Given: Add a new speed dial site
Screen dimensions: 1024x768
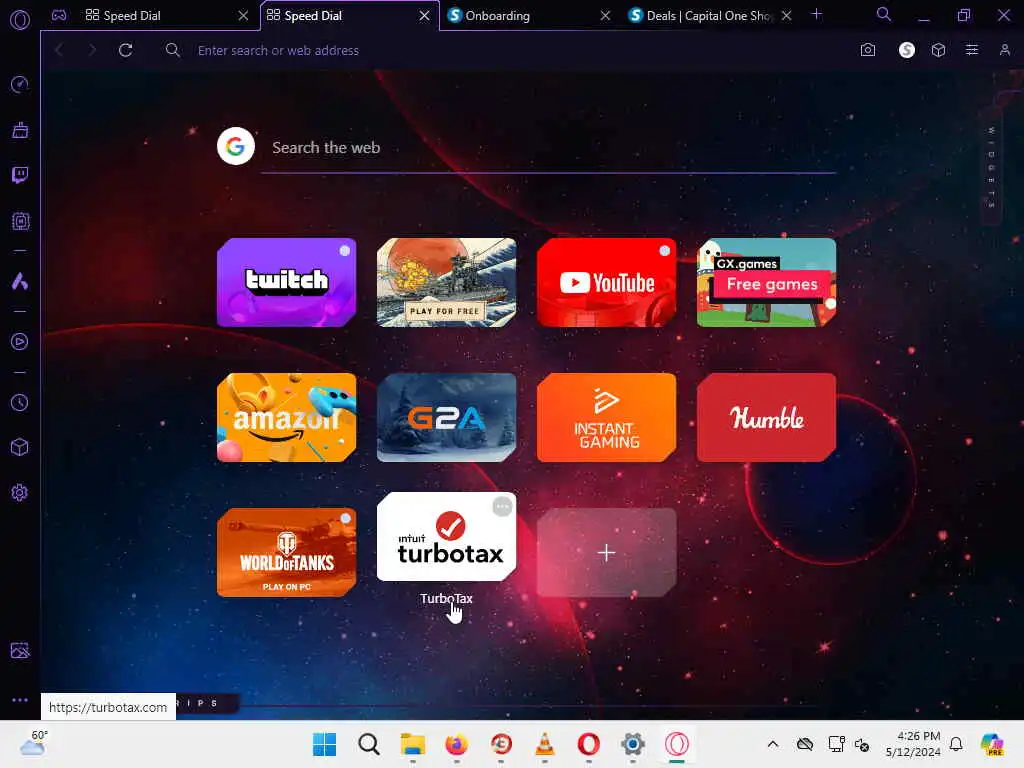Looking at the screenshot, I should 607,552.
